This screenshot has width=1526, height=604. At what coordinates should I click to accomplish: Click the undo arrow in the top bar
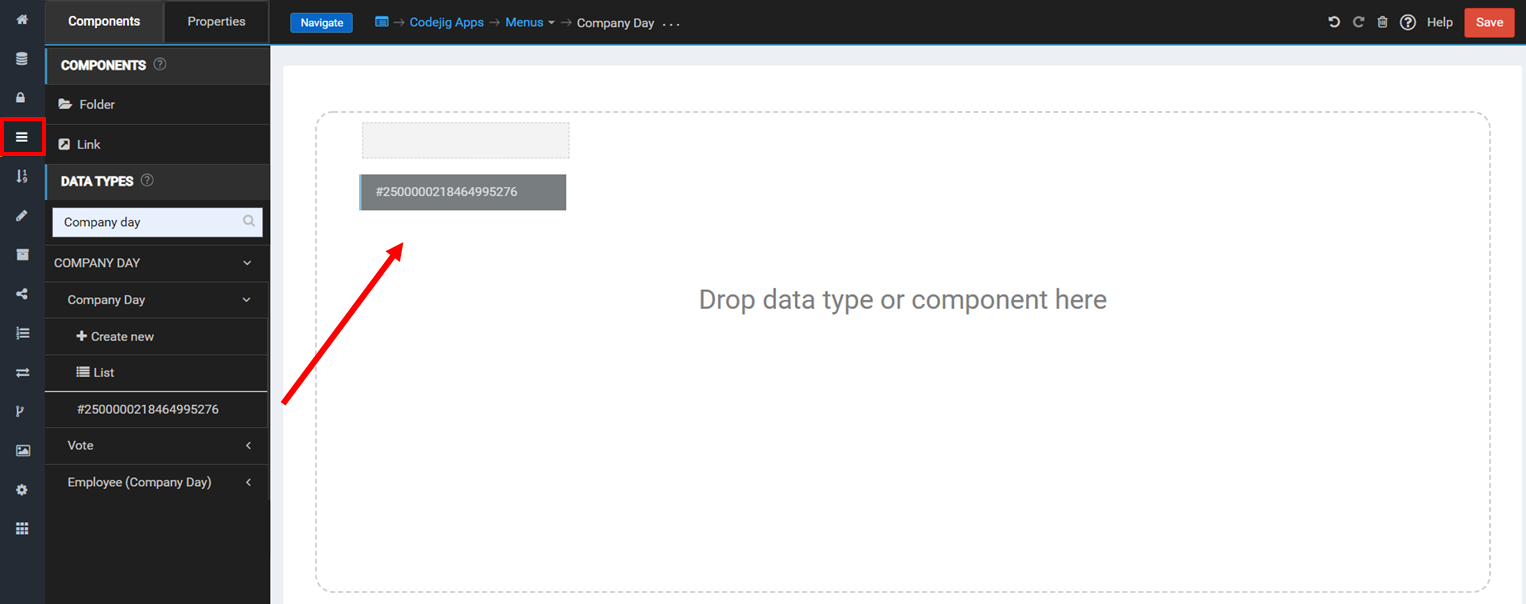click(x=1334, y=22)
